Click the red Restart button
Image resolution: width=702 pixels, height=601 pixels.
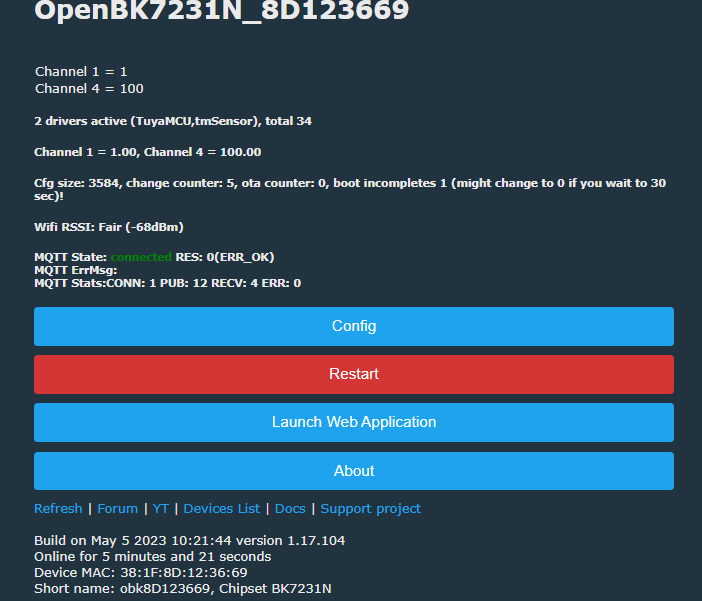(354, 374)
